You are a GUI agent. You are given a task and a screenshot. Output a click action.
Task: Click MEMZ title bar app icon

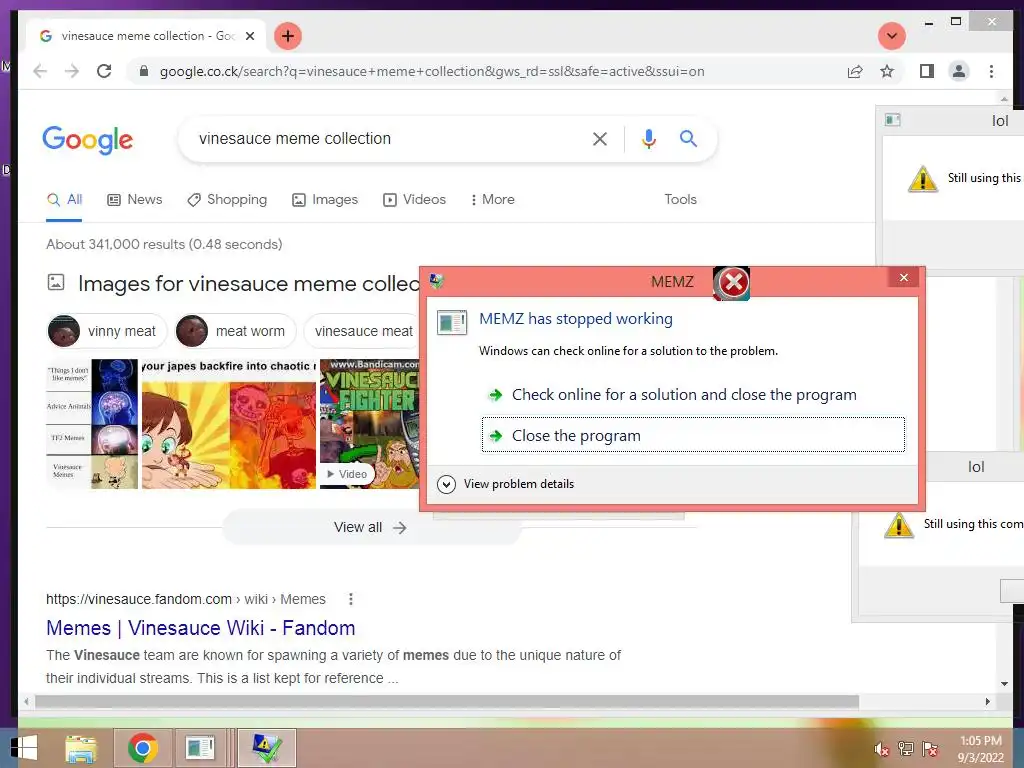point(437,281)
